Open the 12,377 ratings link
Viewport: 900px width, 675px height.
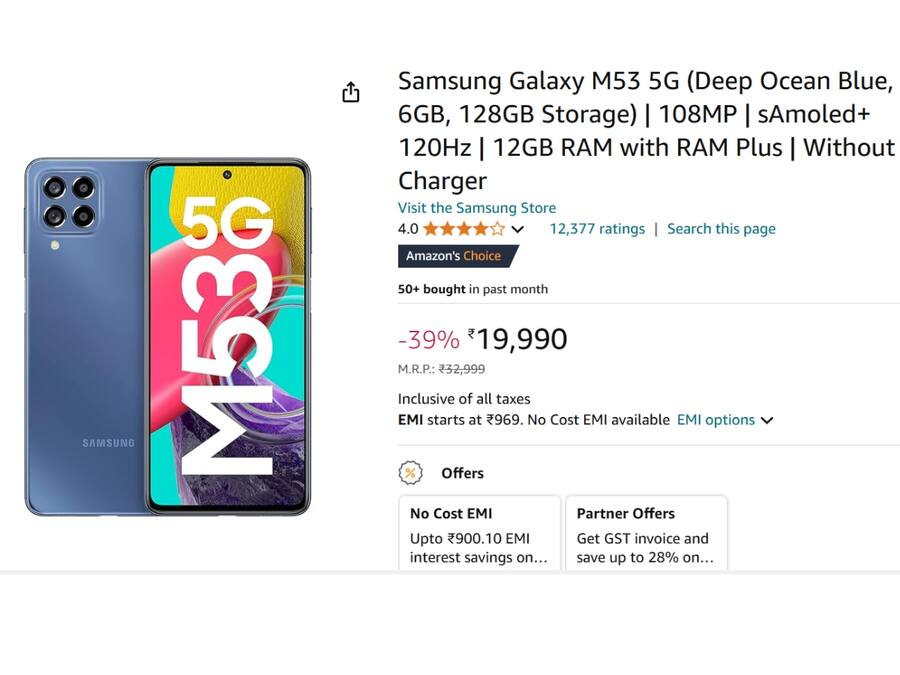point(597,228)
